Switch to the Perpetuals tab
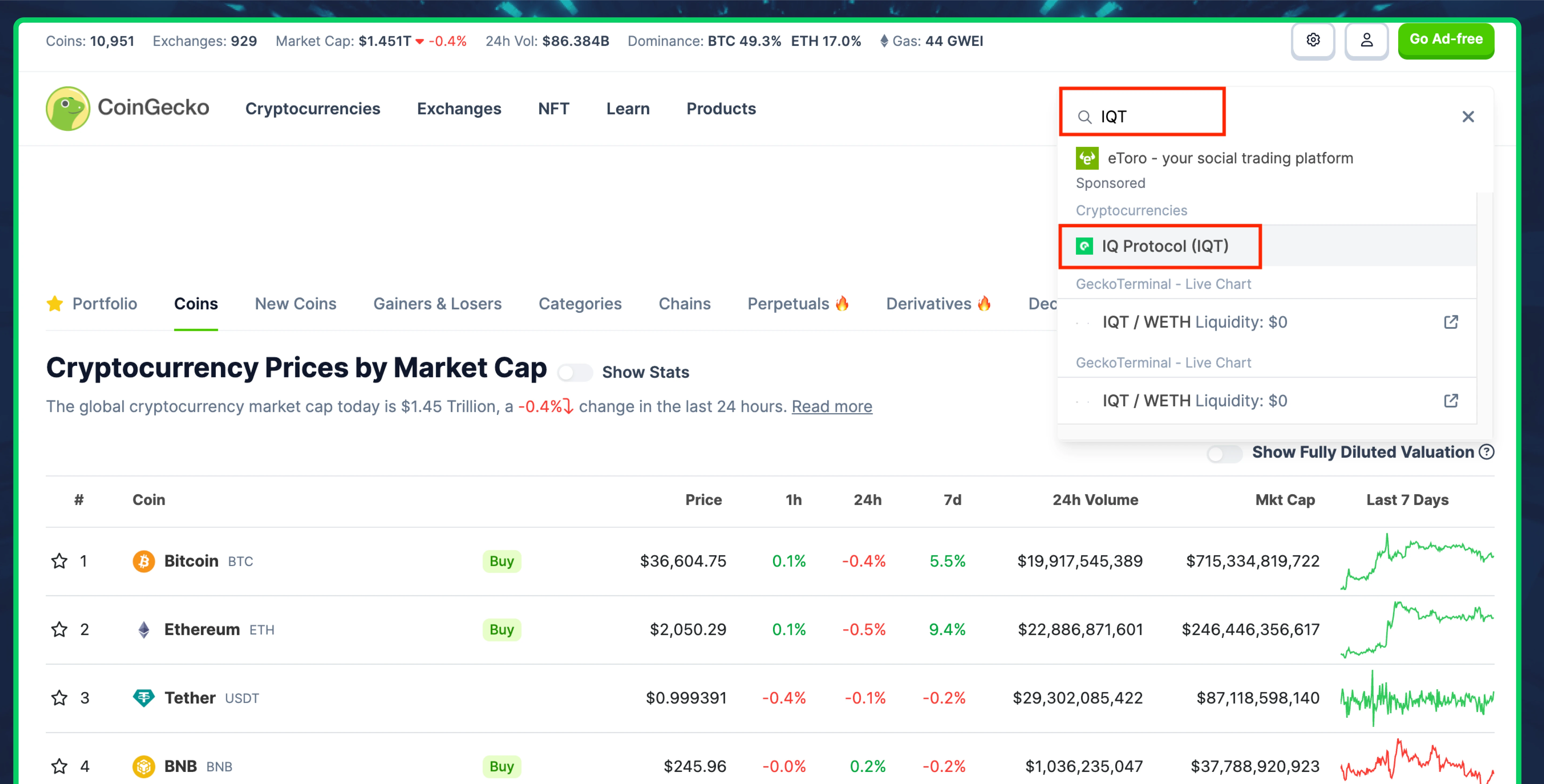Screen dimensions: 1544x784 coord(798,304)
